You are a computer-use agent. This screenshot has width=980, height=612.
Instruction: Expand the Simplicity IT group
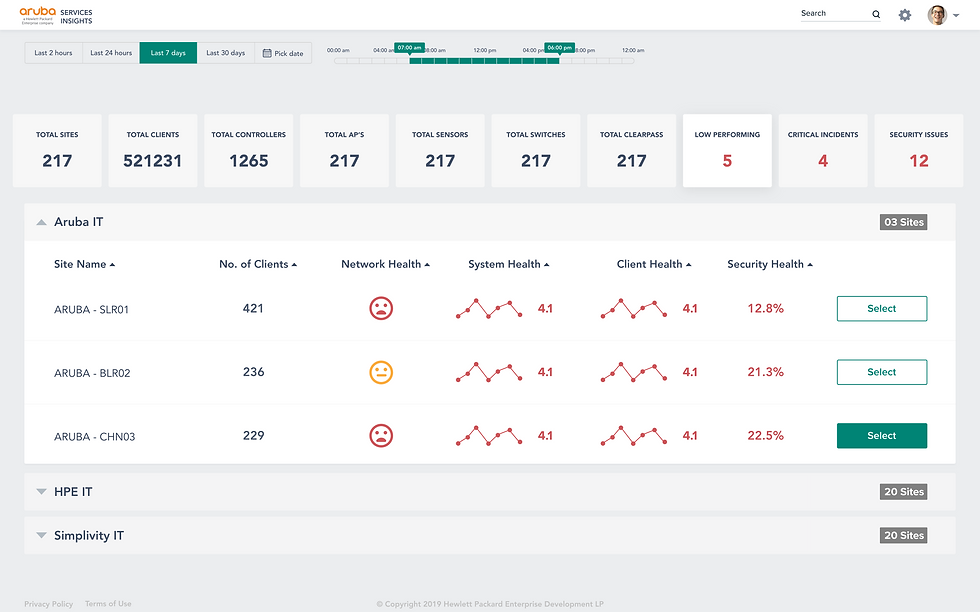[x=41, y=535]
